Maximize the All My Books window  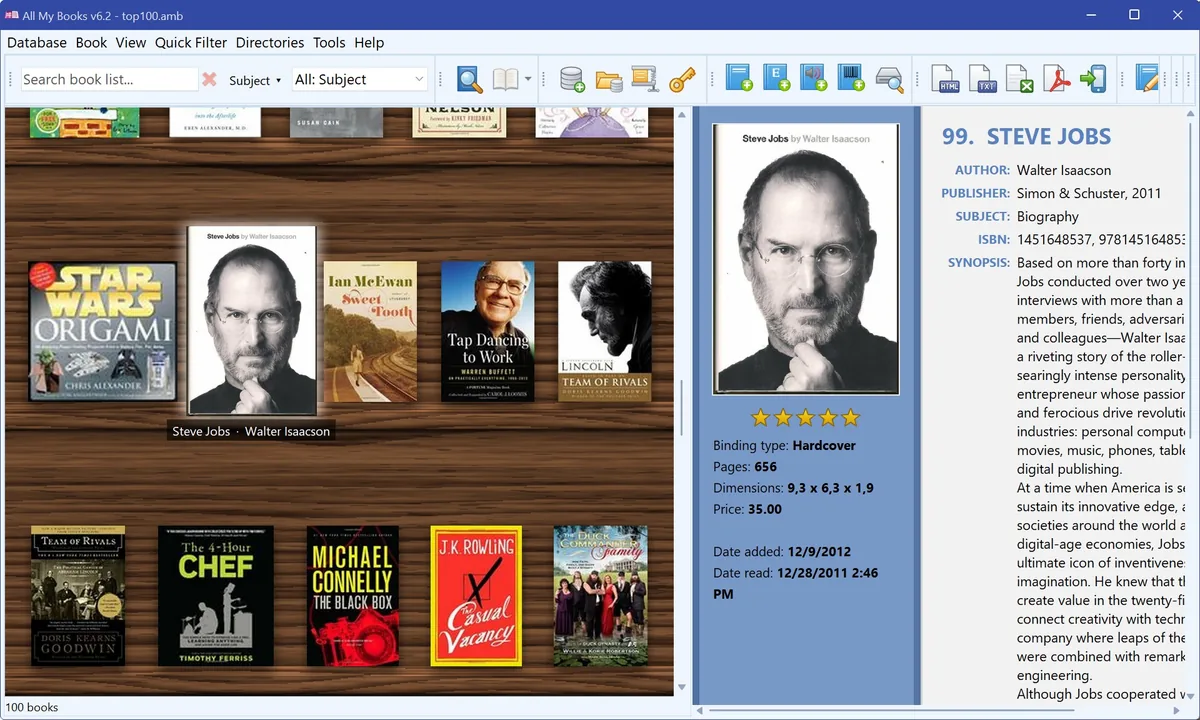pos(1134,14)
